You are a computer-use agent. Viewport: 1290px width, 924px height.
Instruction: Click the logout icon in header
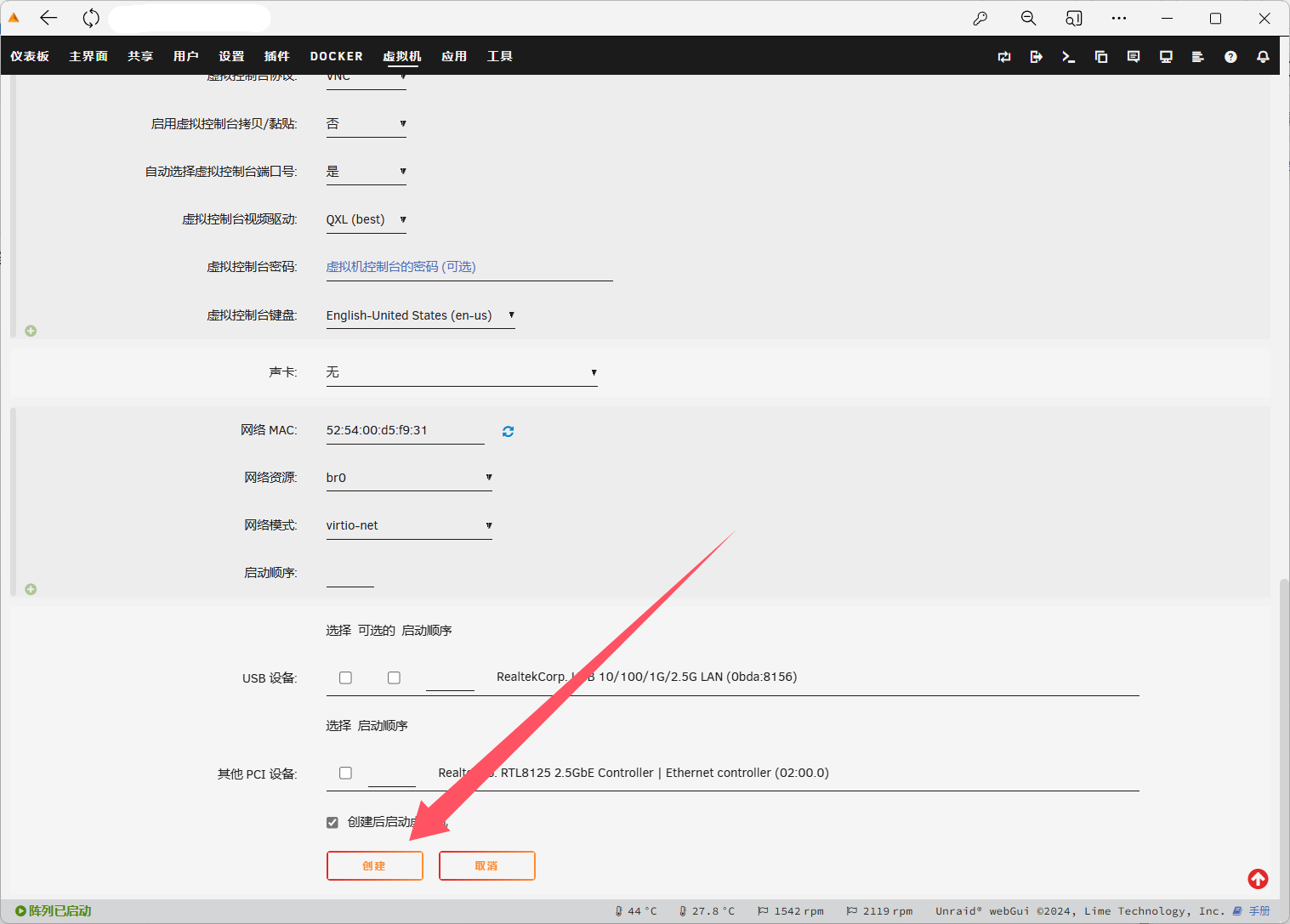pyautogui.click(x=1036, y=57)
